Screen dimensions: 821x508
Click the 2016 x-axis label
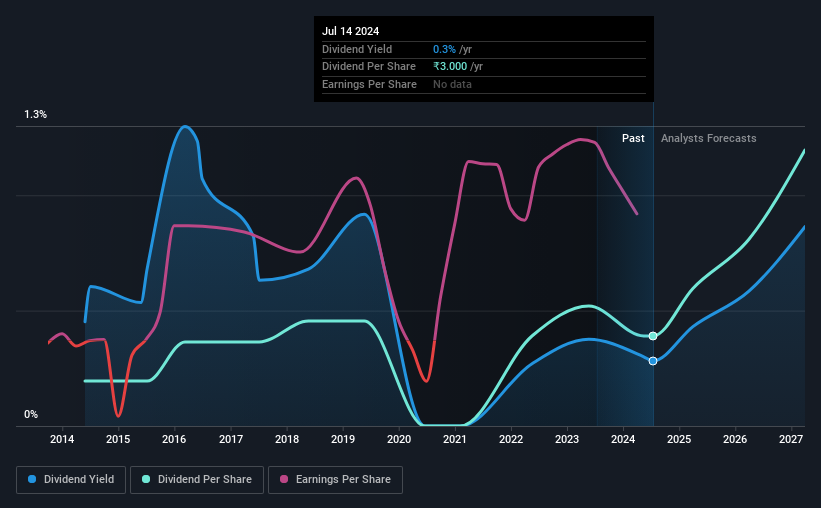174,439
